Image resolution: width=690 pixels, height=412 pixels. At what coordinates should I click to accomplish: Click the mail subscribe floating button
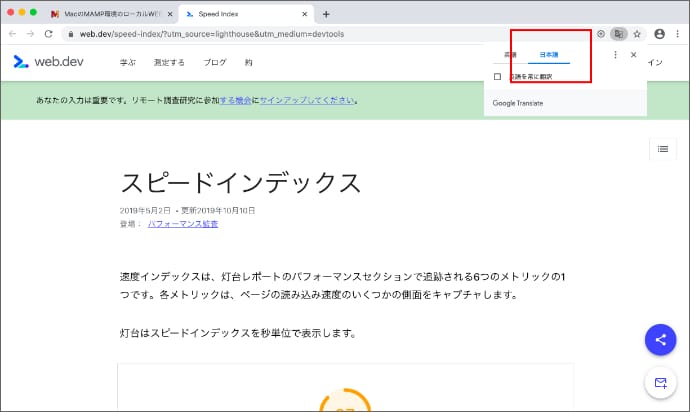660,383
